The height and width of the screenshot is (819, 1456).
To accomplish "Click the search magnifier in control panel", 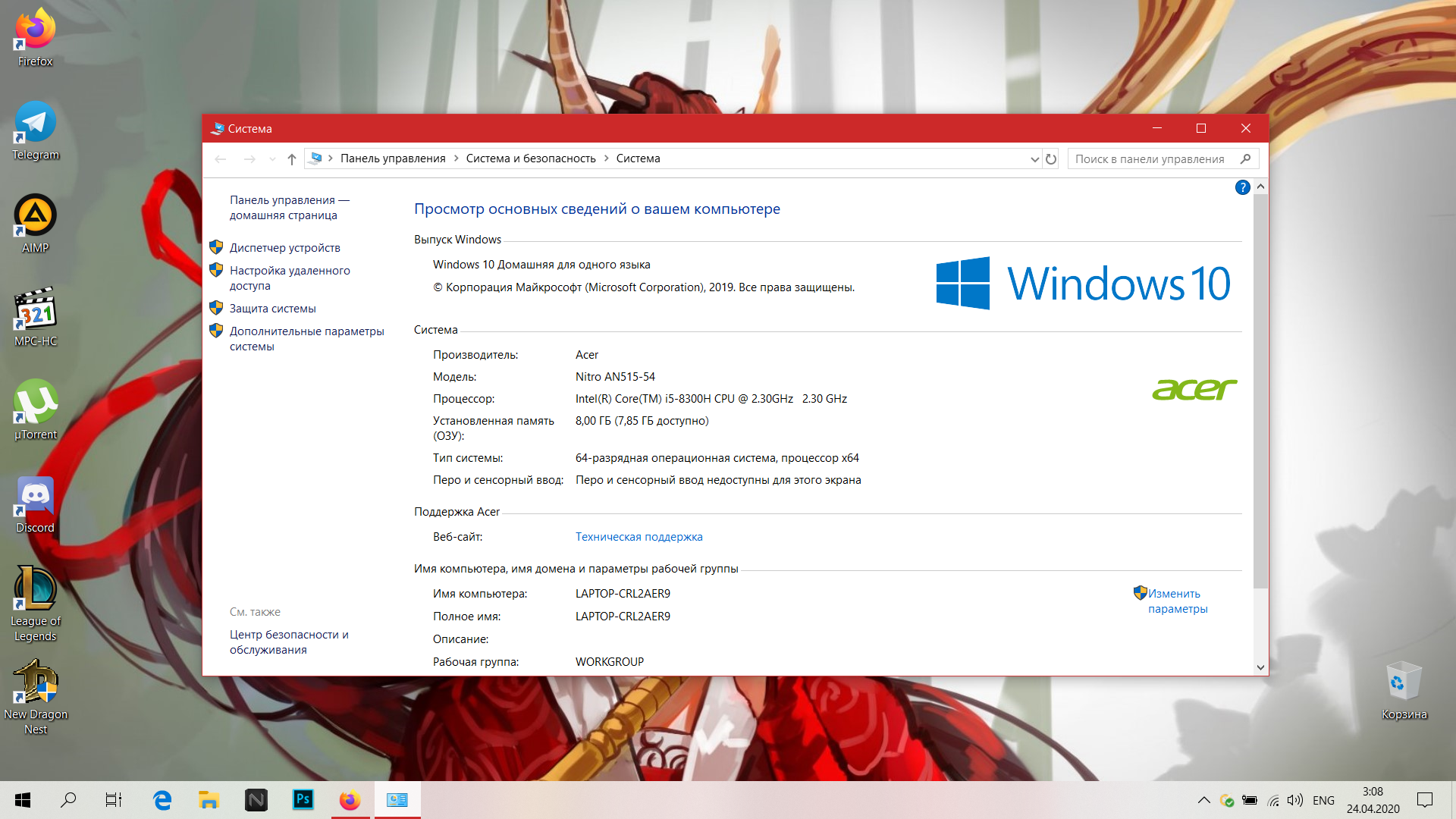I will (x=1245, y=159).
